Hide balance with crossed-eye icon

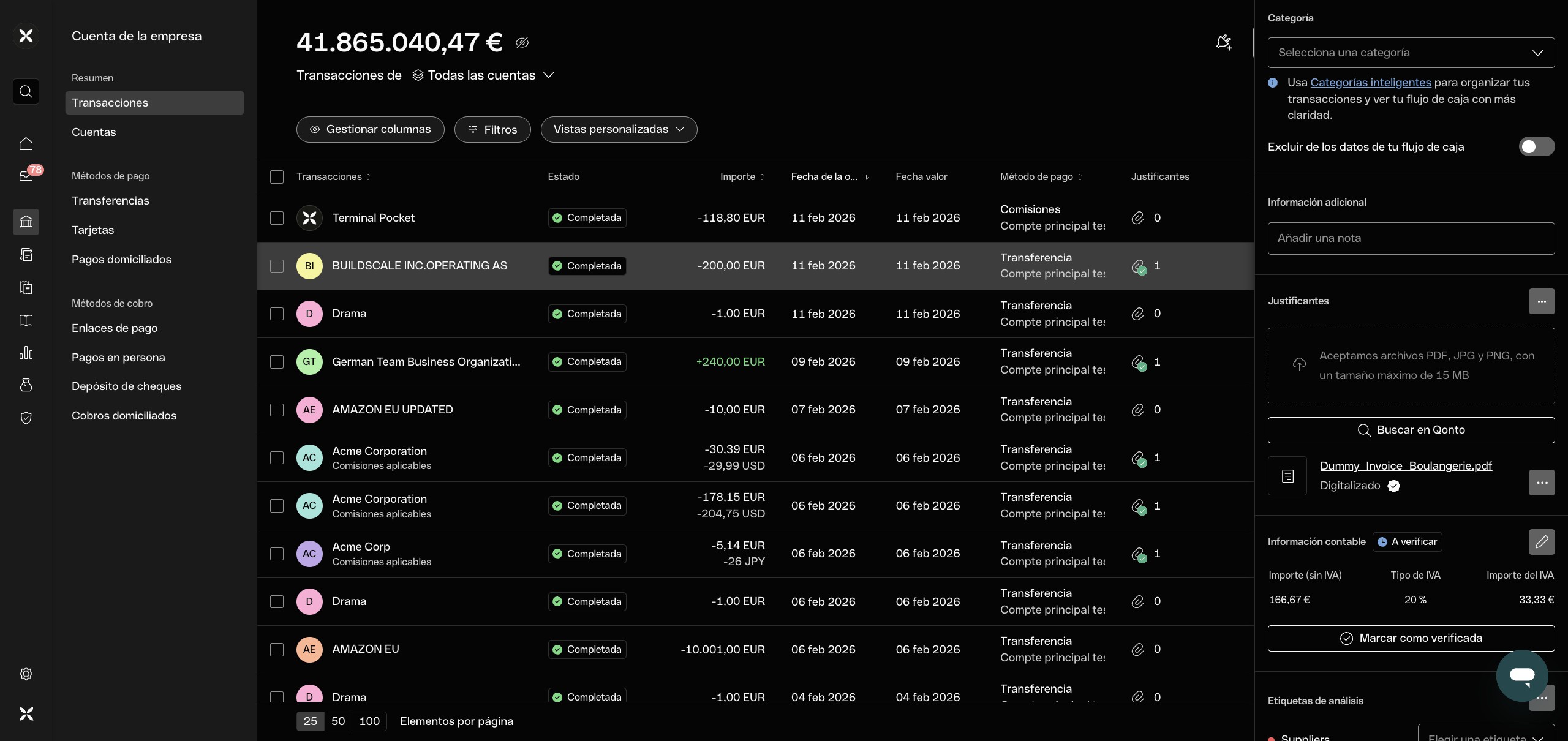pyautogui.click(x=522, y=43)
